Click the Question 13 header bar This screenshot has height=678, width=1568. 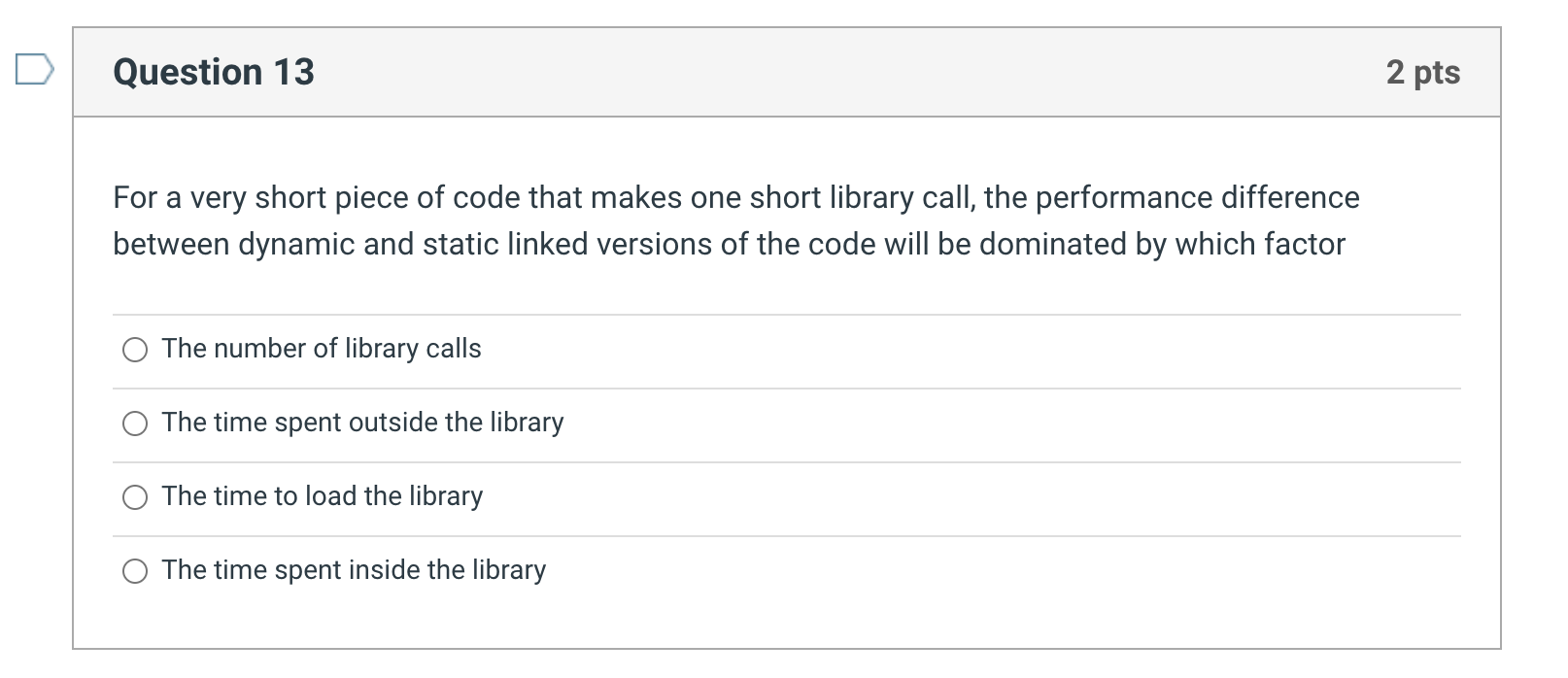coord(777,71)
